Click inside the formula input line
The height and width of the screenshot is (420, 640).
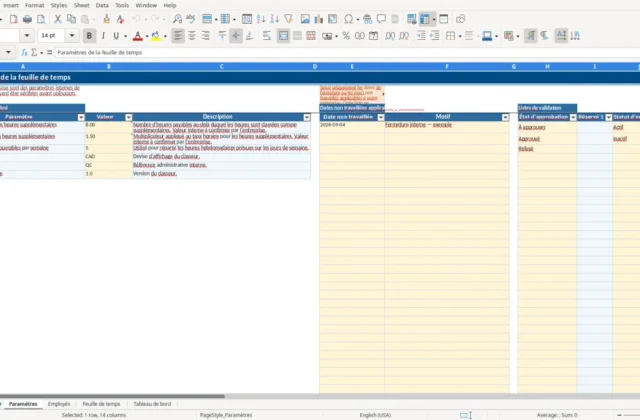click(347, 52)
